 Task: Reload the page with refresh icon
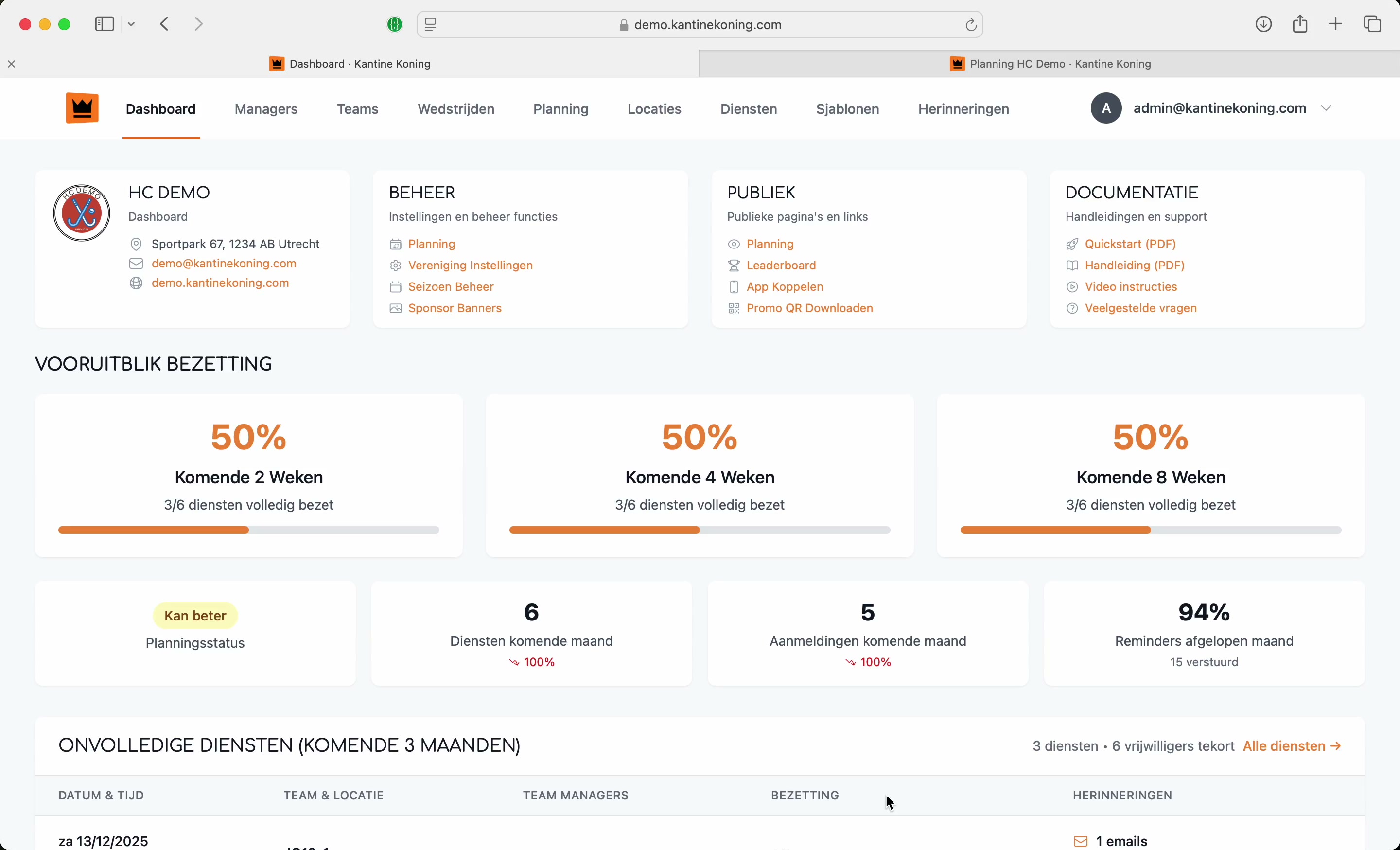click(x=971, y=25)
